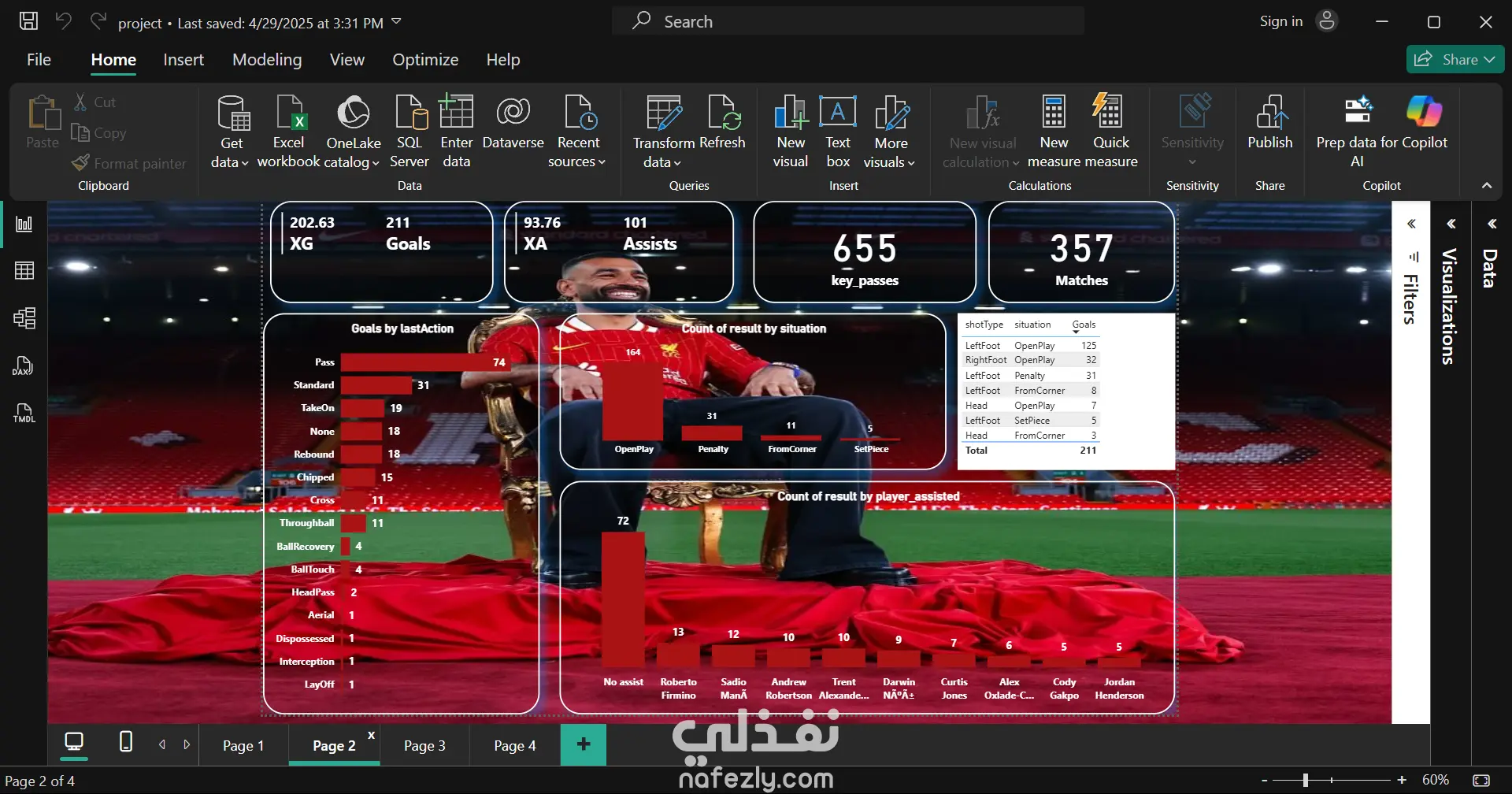
Task: Open the File menu
Action: (39, 60)
